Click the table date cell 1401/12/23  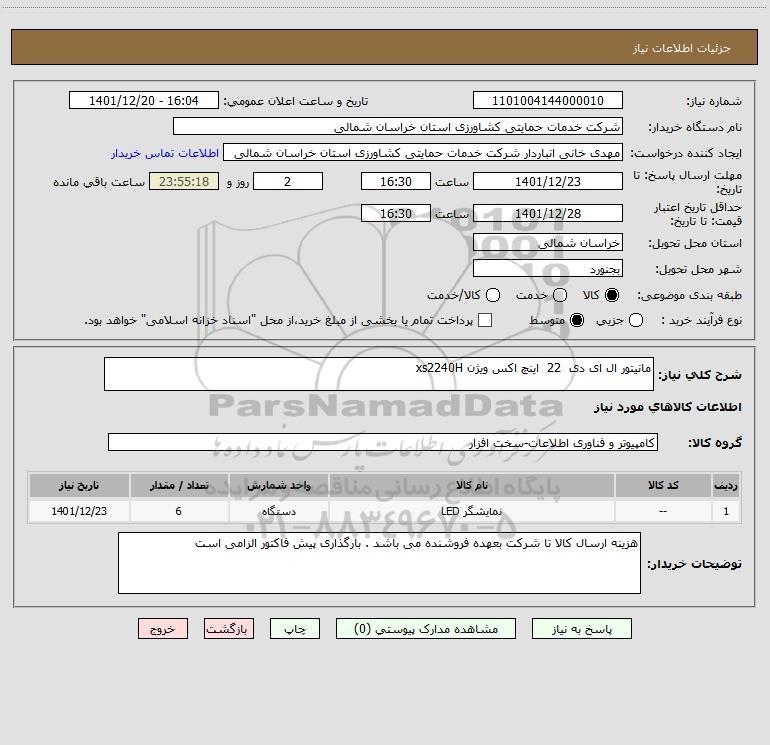(x=79, y=511)
